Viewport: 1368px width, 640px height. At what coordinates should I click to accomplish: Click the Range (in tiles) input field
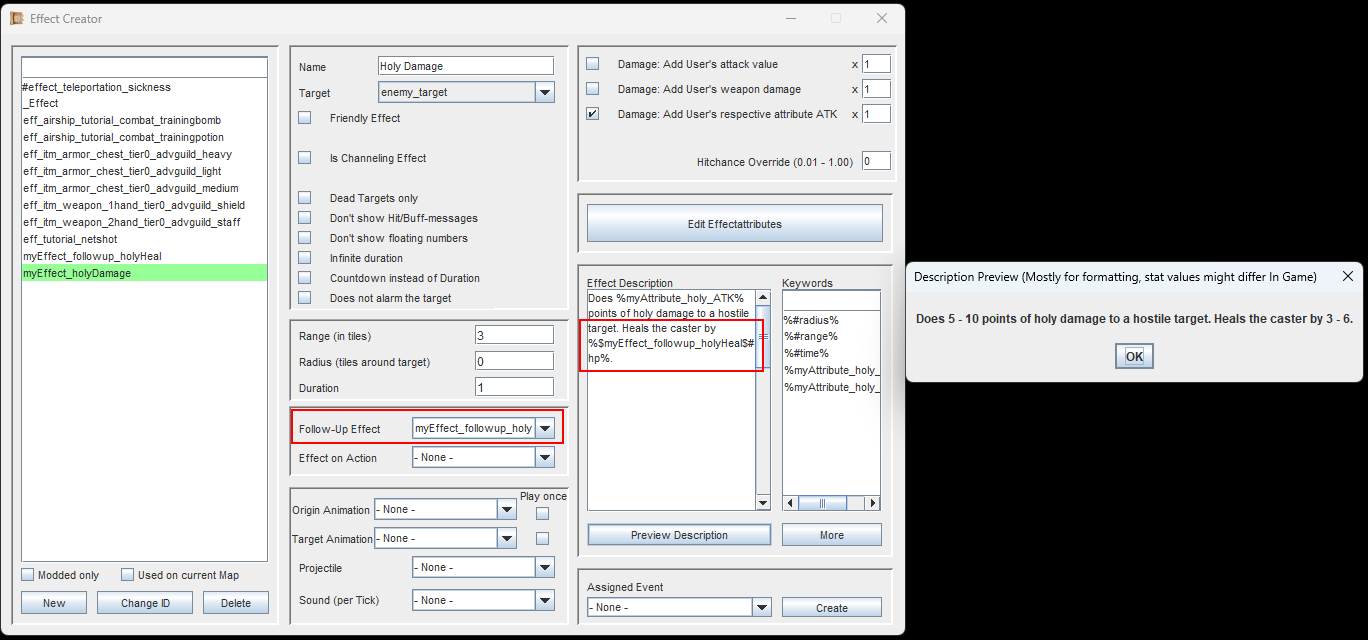(514, 336)
